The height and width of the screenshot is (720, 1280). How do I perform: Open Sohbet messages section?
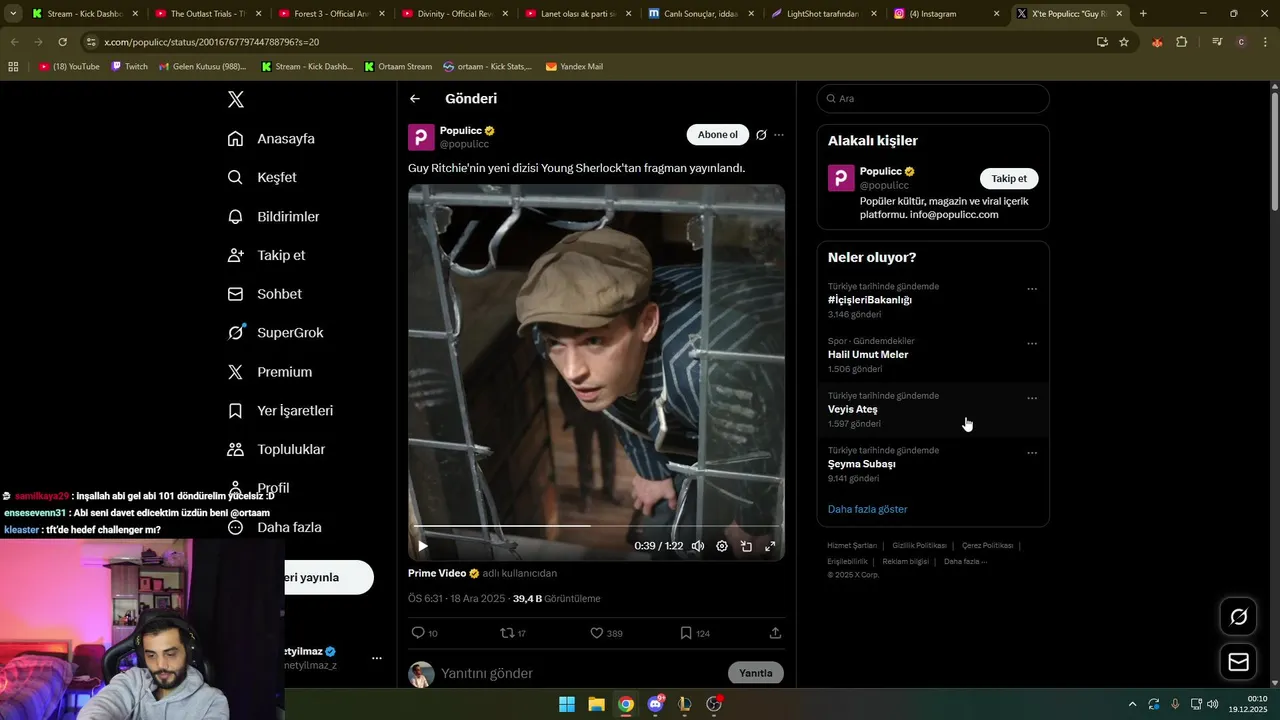click(x=265, y=294)
